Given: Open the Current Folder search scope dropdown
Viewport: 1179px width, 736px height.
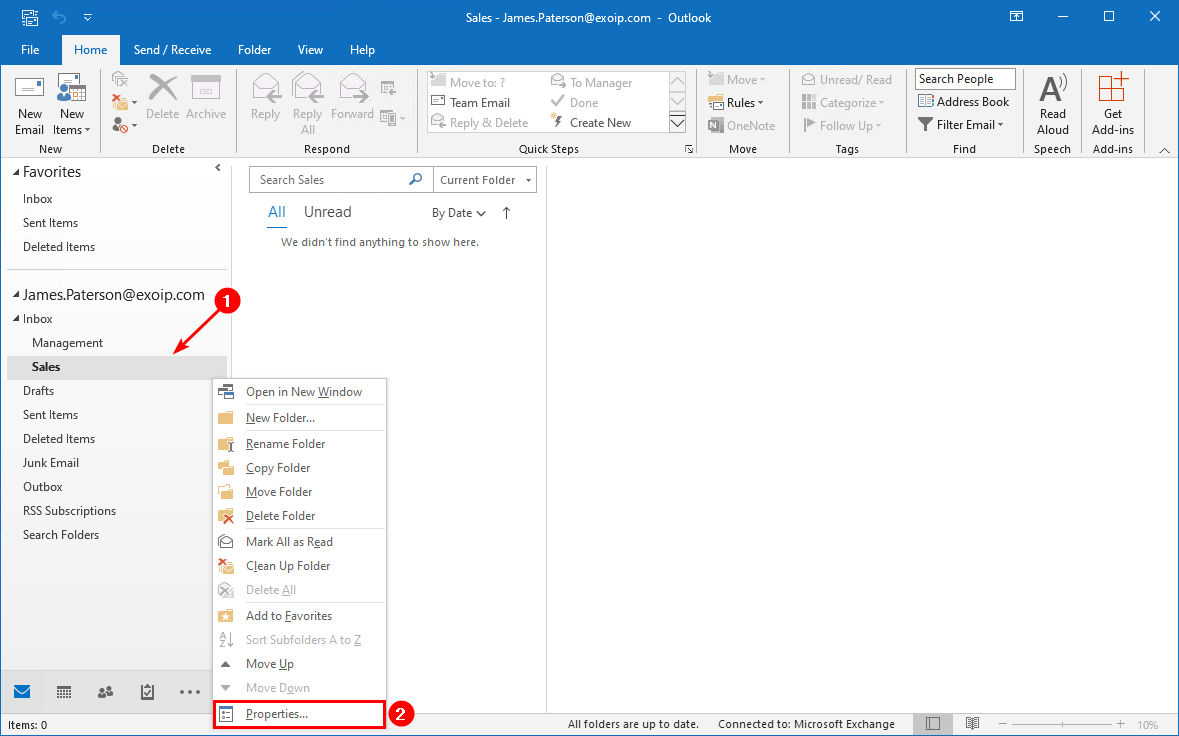Looking at the screenshot, I should pyautogui.click(x=484, y=179).
